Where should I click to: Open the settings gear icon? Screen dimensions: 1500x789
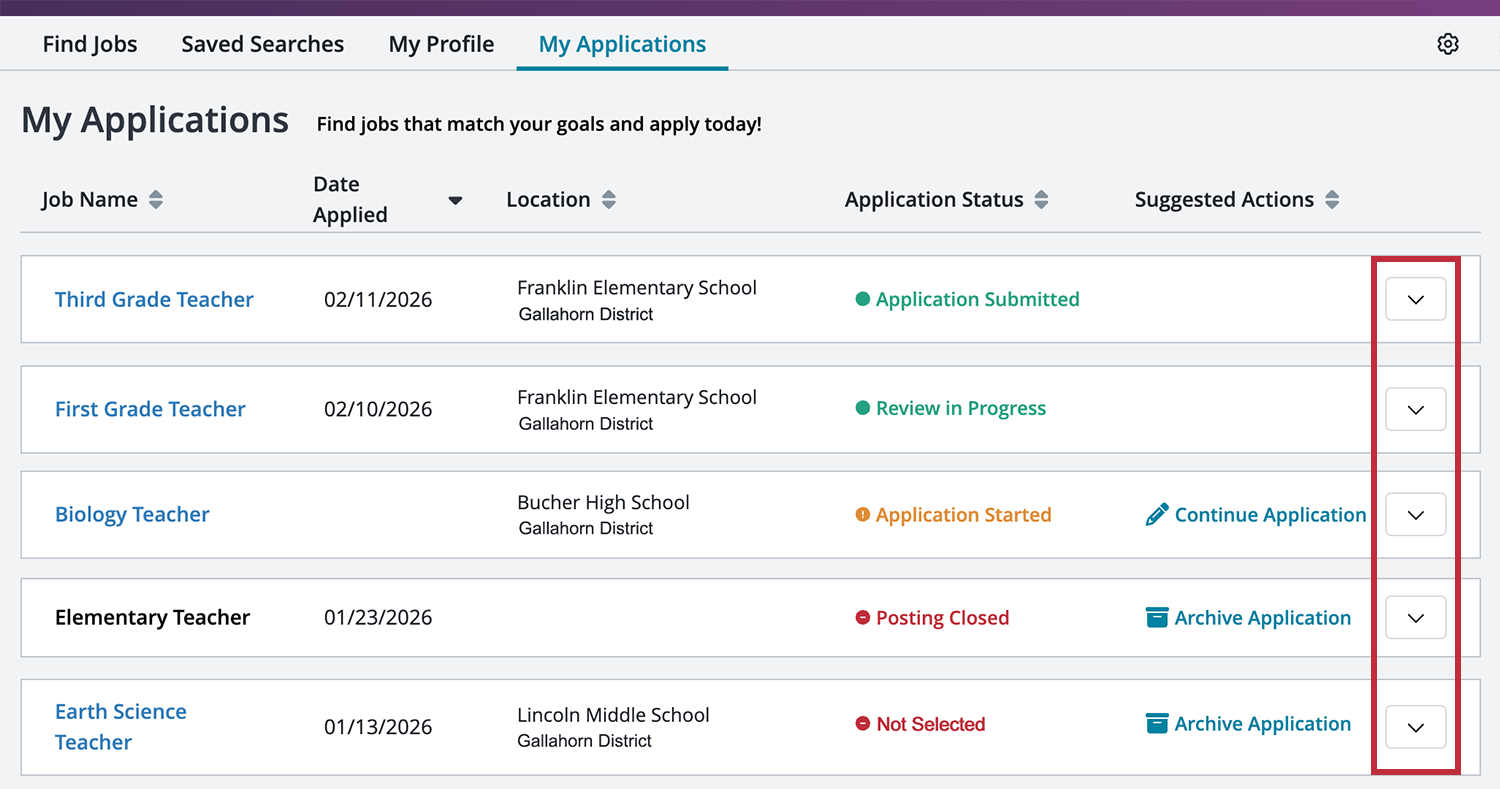coord(1448,43)
